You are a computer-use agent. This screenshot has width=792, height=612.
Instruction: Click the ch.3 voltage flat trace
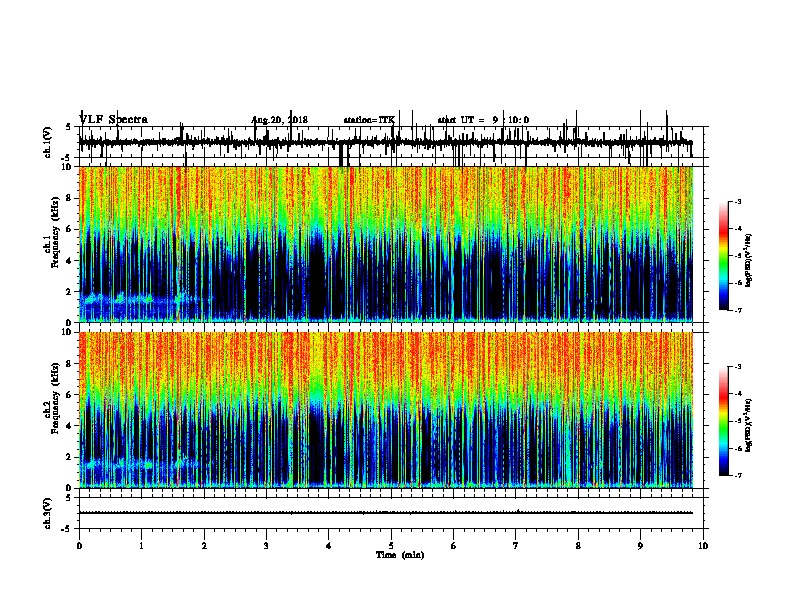pyautogui.click(x=386, y=513)
